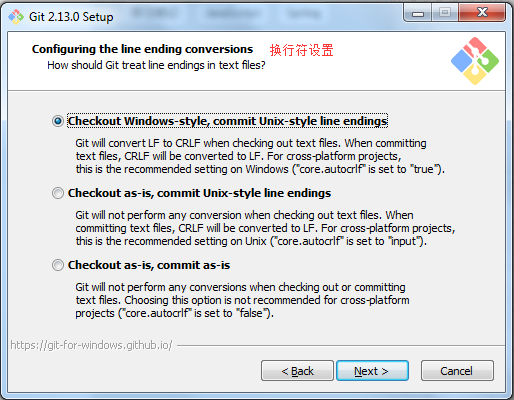Click the Git logo in title bar
The image size is (514, 400).
[x=16, y=17]
